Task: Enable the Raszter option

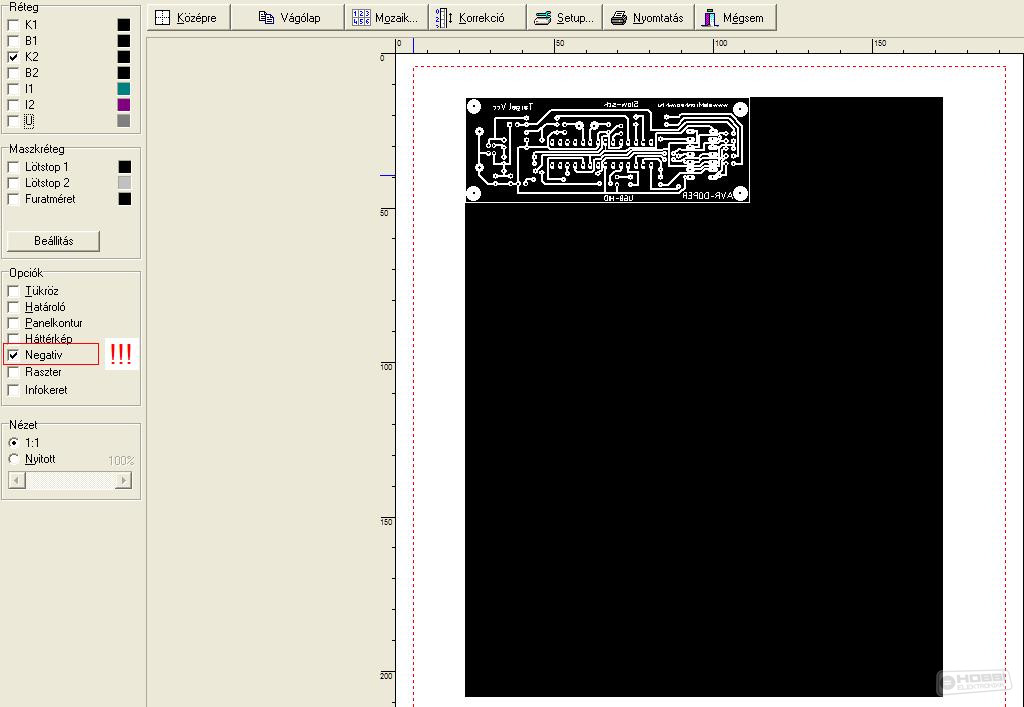Action: coord(13,372)
